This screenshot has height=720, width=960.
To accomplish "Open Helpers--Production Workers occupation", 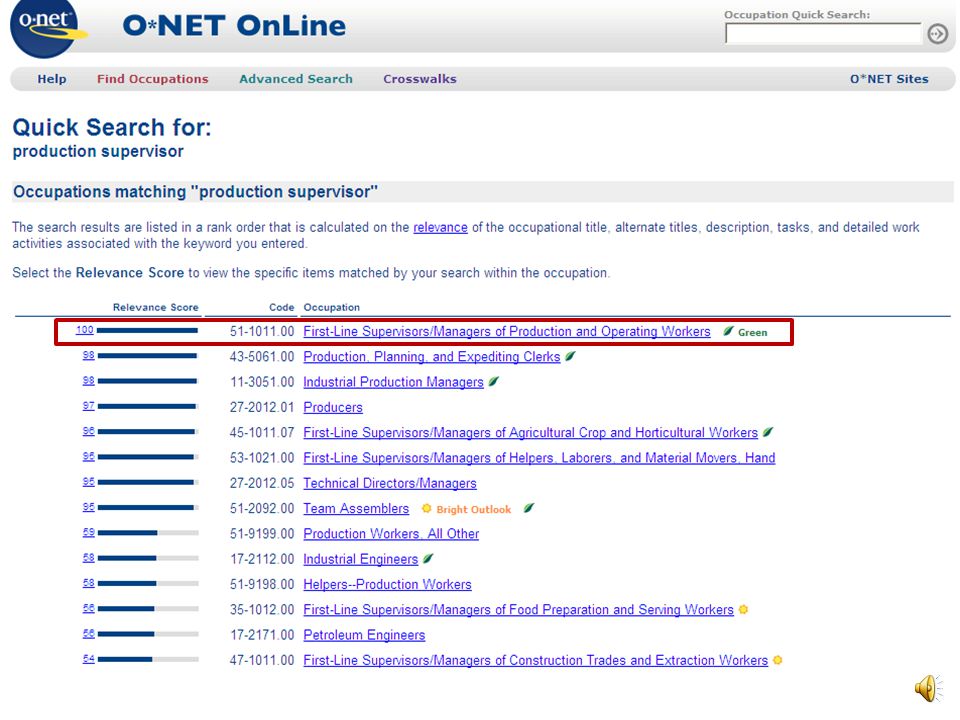I will click(388, 584).
